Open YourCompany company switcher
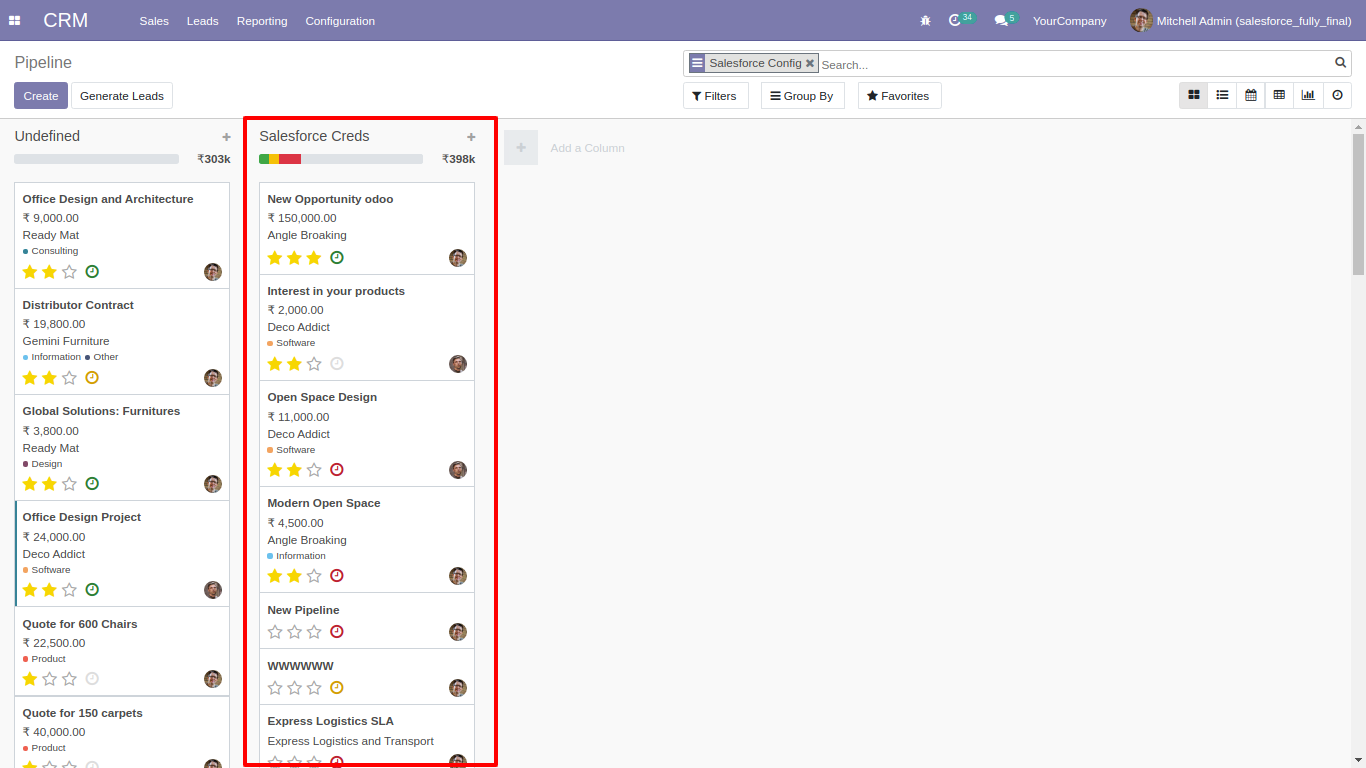This screenshot has height=768, width=1366. coord(1069,20)
